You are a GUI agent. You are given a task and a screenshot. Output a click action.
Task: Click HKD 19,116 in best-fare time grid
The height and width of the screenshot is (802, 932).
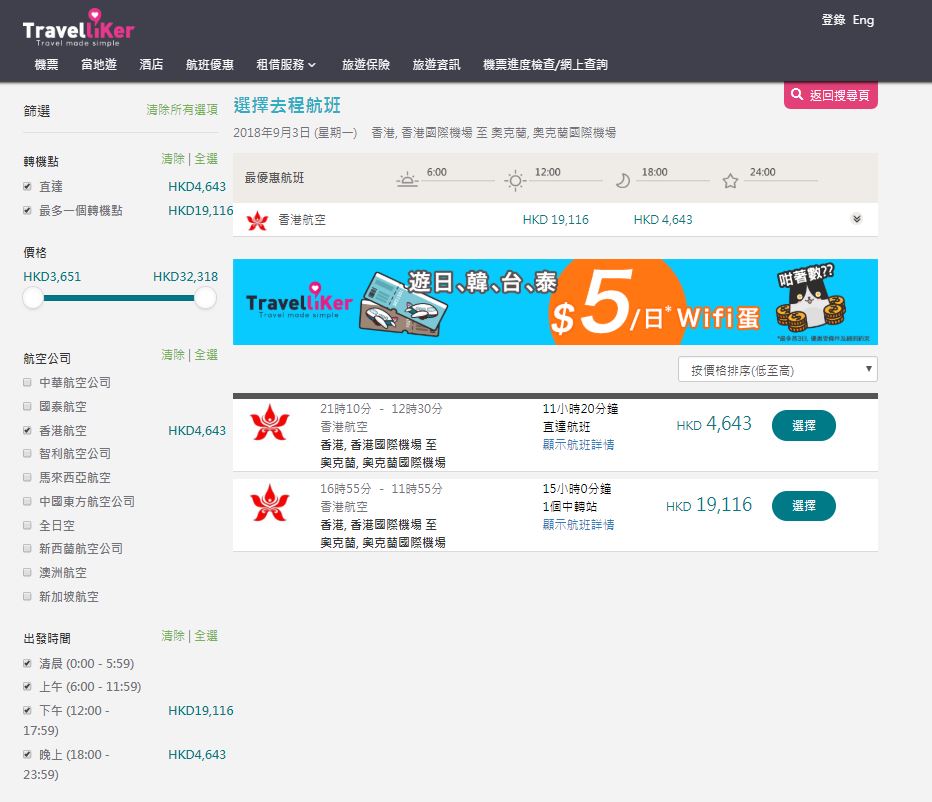coord(556,219)
